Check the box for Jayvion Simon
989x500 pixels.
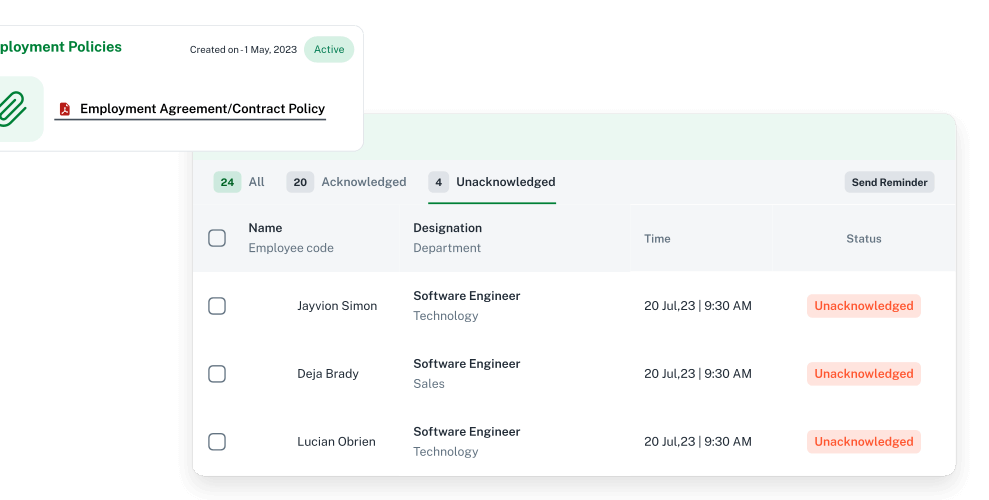[x=217, y=306]
